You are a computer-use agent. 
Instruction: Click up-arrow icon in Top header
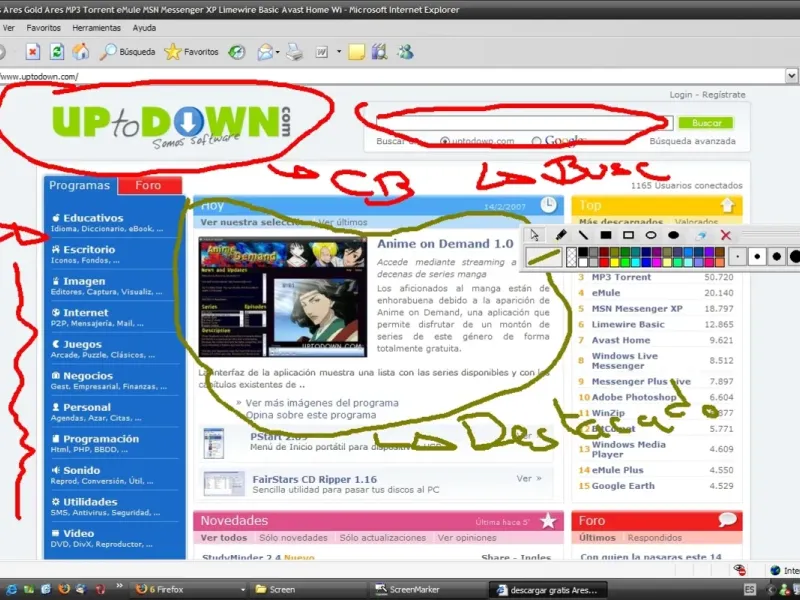click(x=728, y=205)
